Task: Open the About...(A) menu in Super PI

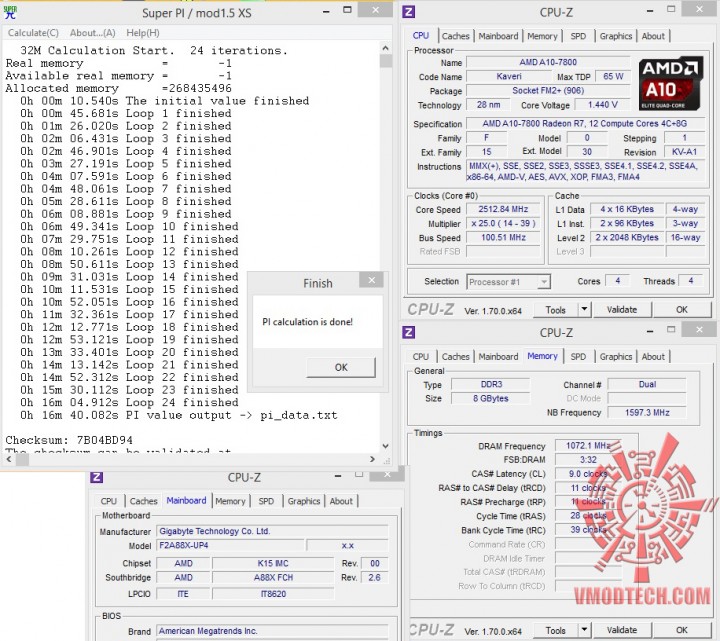Action: (92, 33)
